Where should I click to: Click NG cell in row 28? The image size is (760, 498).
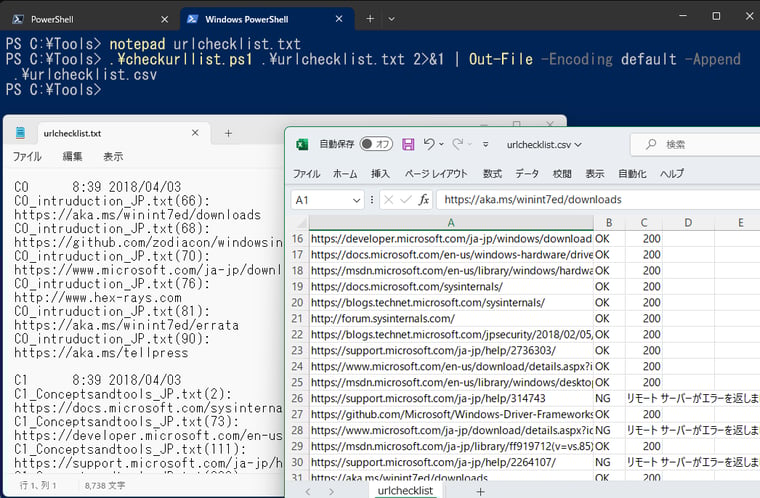pos(609,430)
